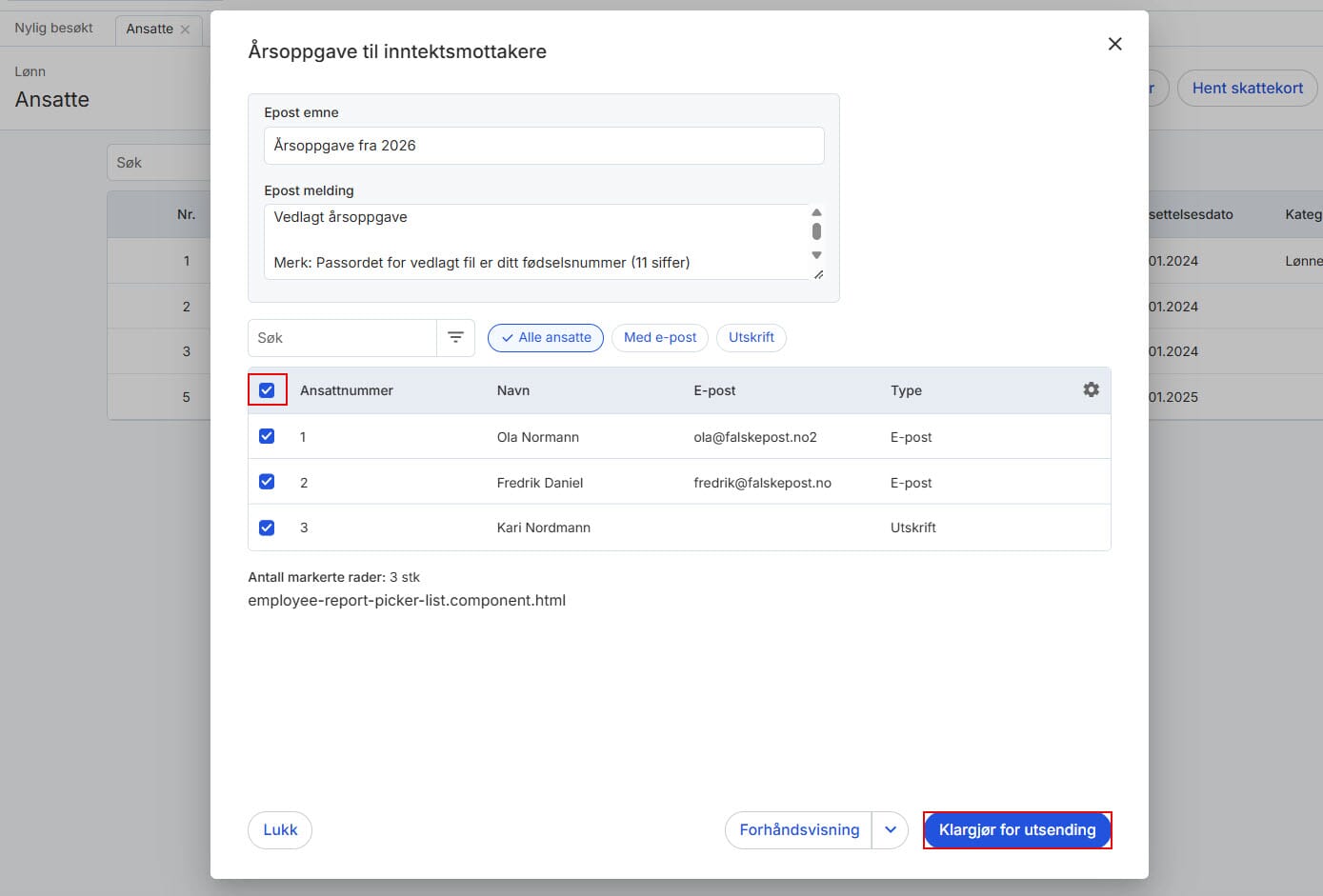Filter employees with Med e-post chip
The width and height of the screenshot is (1323, 896).
coord(660,337)
